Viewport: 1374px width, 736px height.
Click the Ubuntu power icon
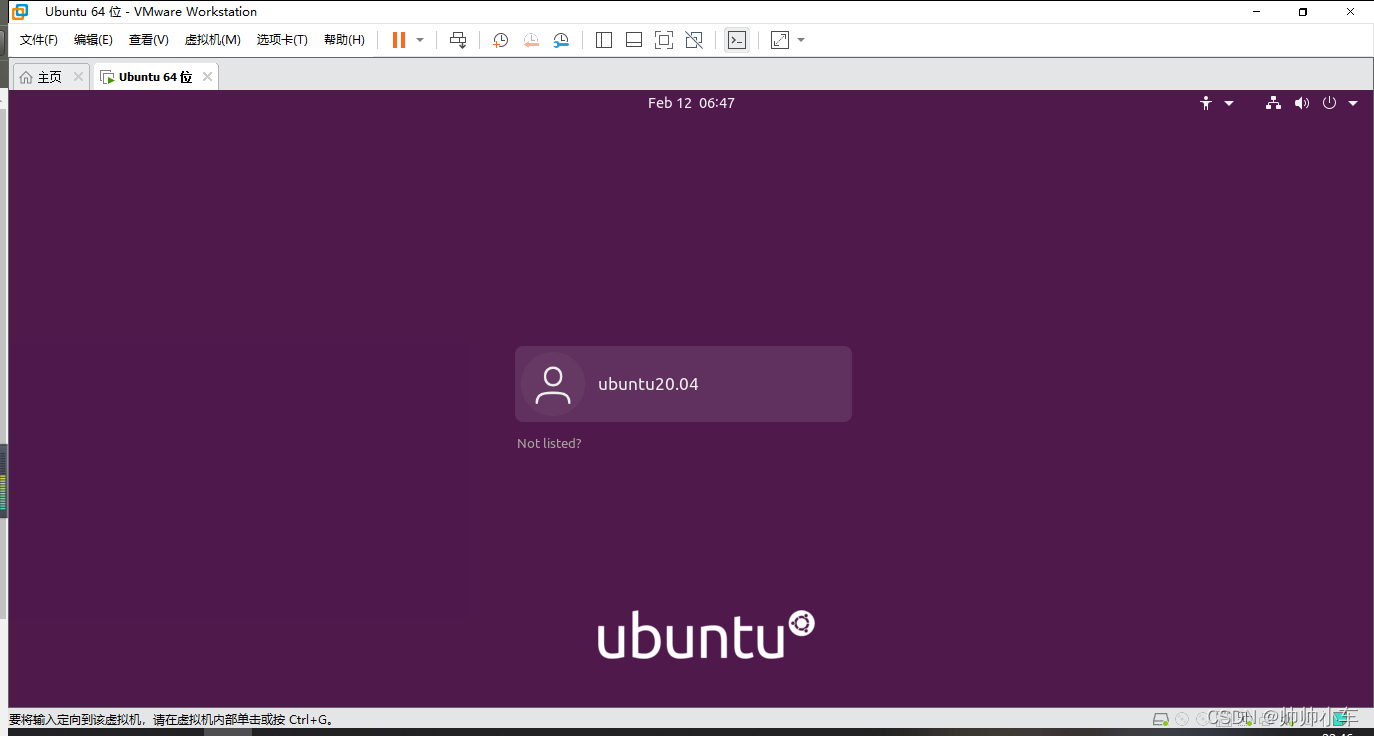[1329, 103]
